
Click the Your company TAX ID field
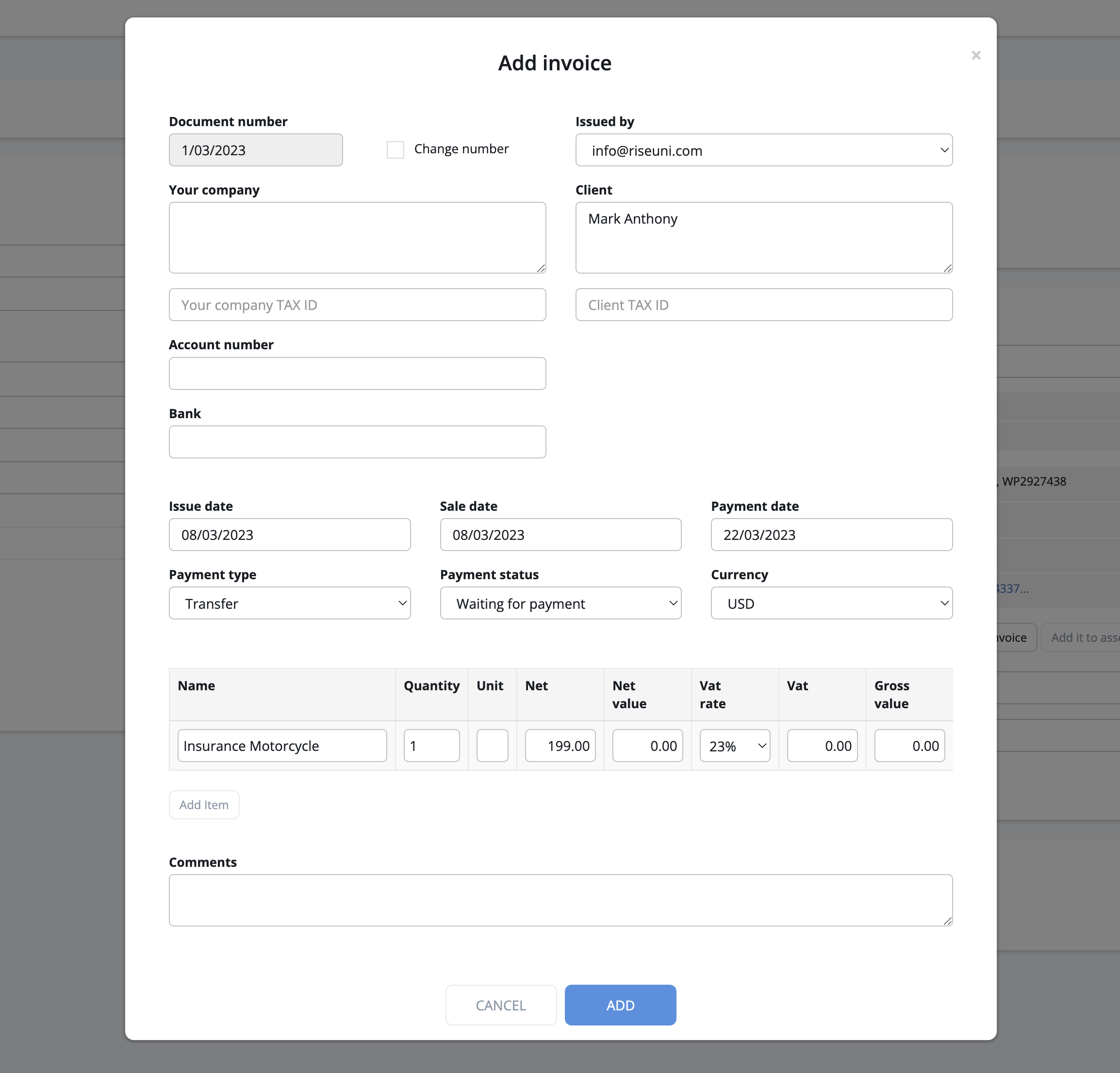pos(357,305)
